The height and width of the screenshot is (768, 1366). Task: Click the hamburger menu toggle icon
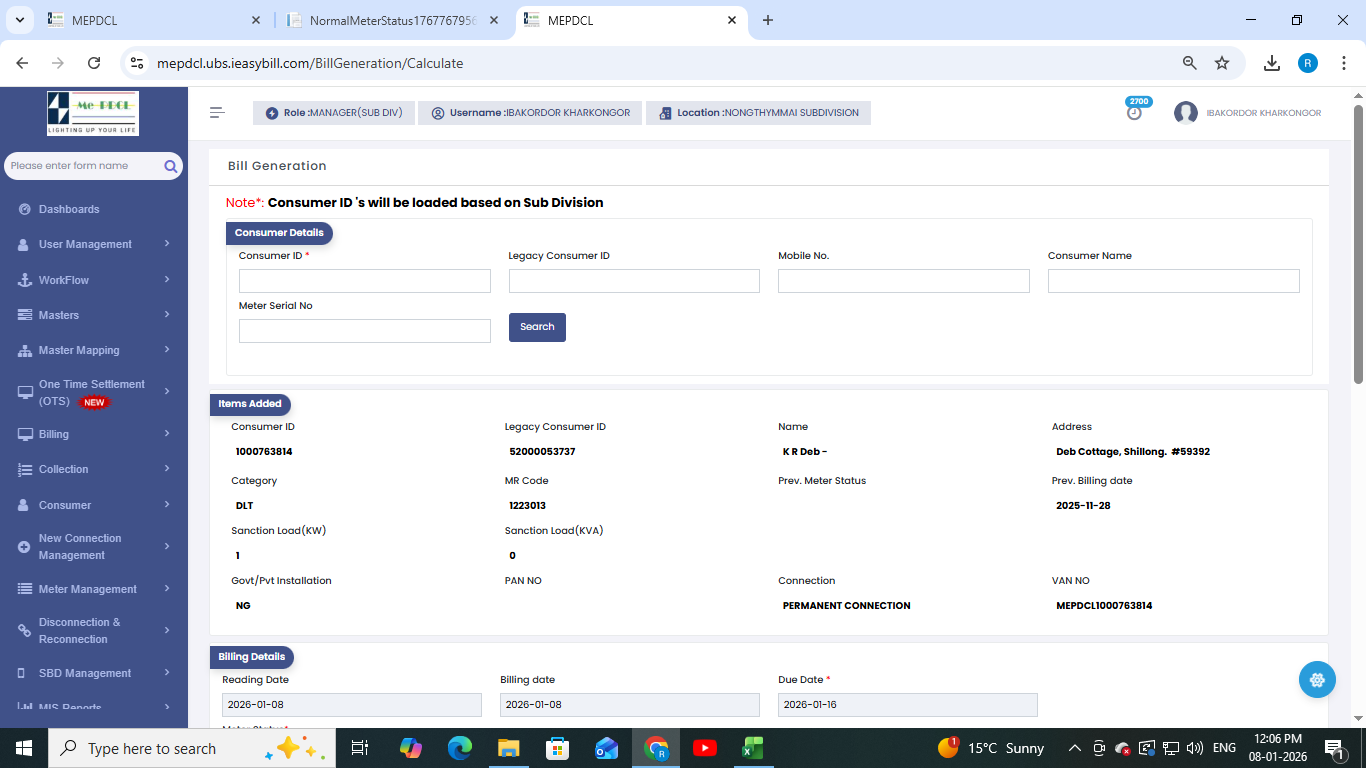(217, 113)
